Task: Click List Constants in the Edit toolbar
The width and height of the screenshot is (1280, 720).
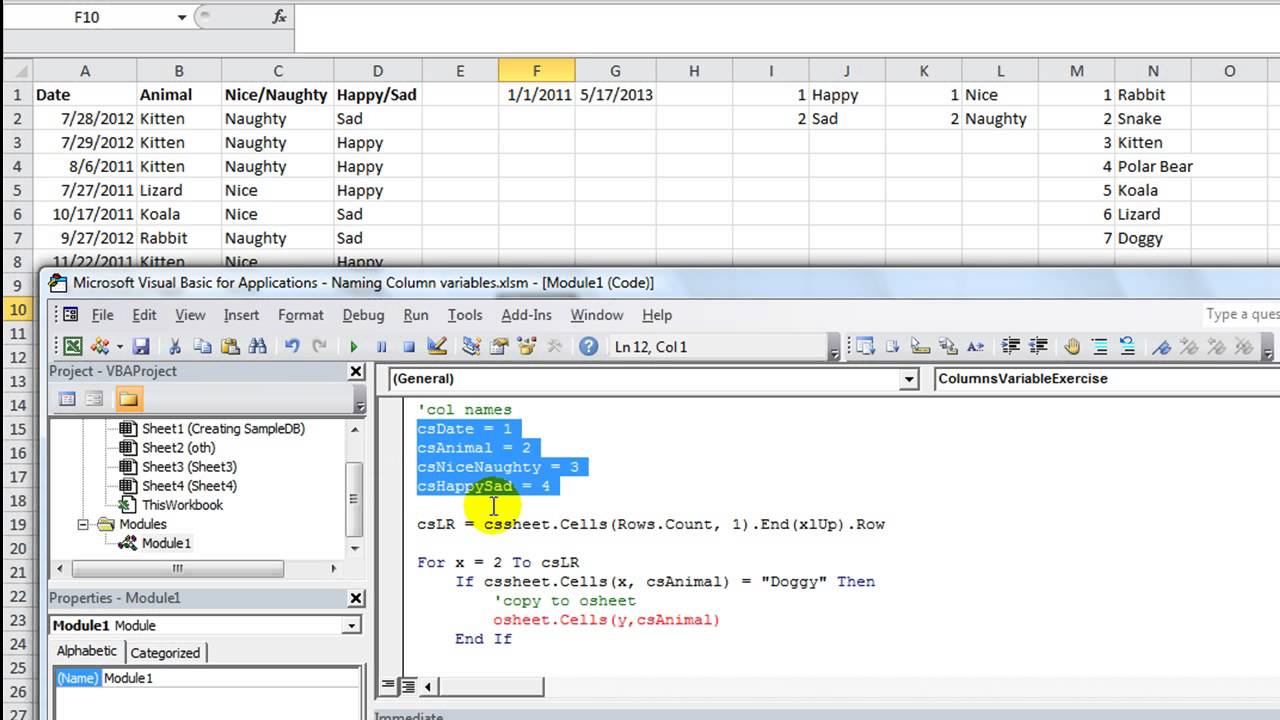Action: 894,347
